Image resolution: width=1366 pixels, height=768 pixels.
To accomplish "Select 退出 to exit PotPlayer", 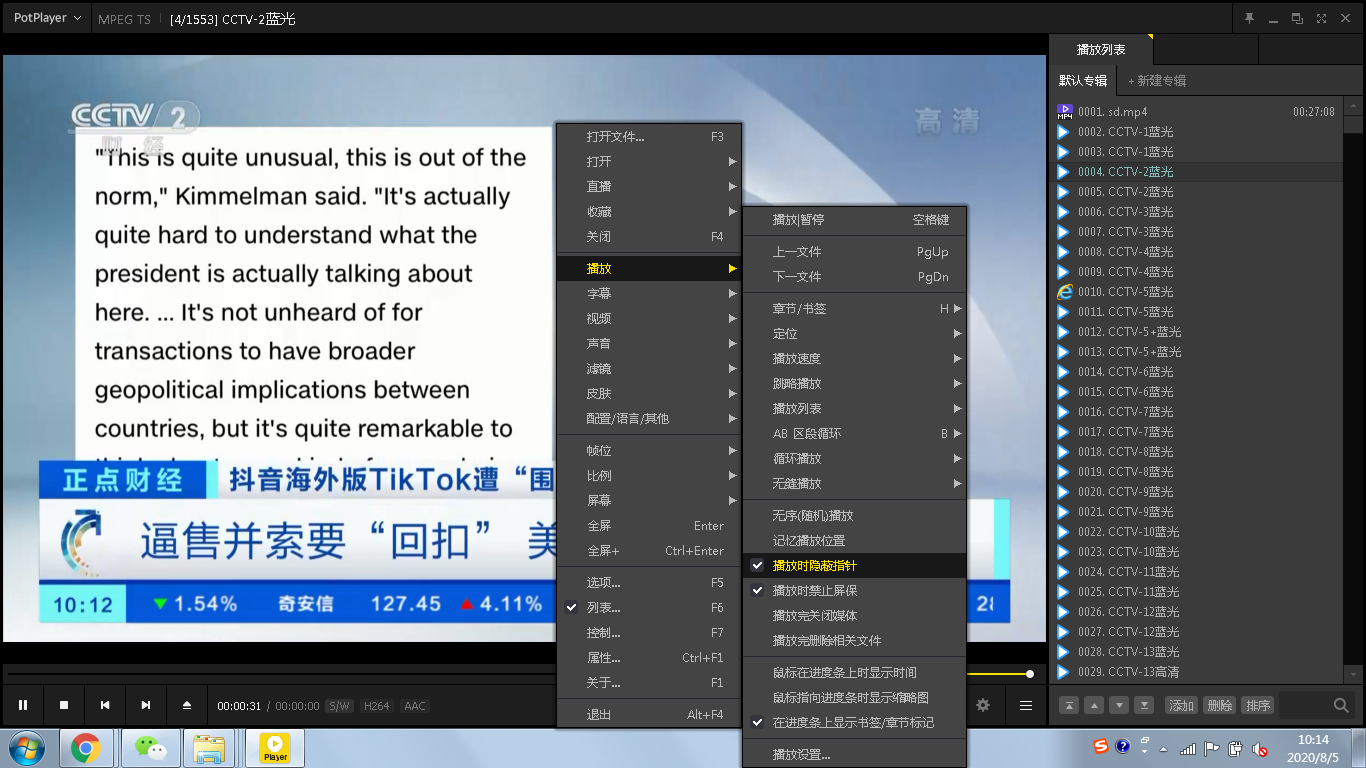I will point(649,715).
